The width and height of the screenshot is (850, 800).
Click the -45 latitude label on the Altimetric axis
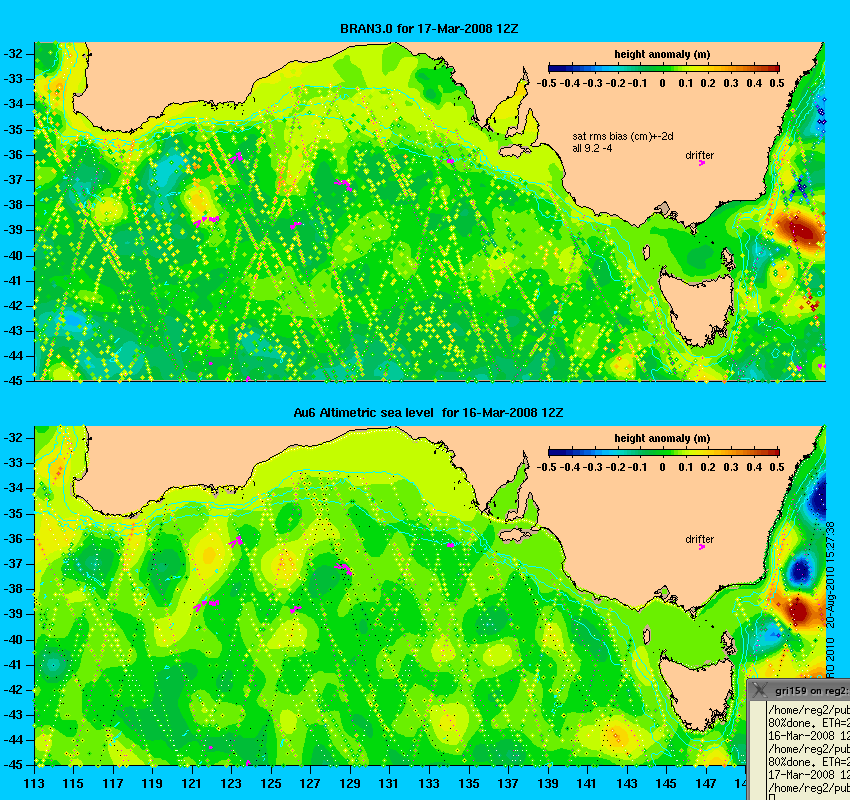[x=13, y=765]
